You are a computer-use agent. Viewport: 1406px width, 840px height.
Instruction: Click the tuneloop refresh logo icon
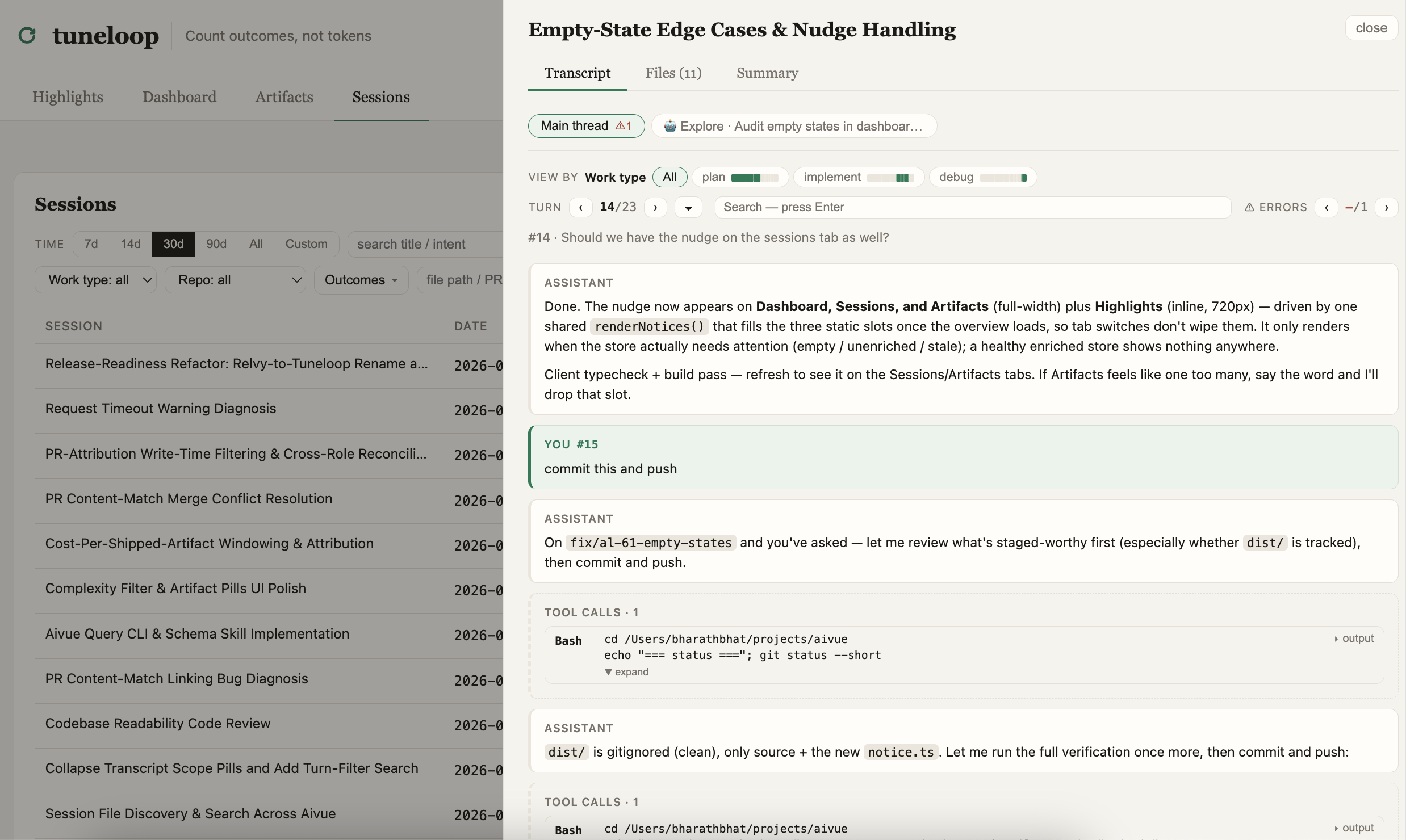point(27,35)
